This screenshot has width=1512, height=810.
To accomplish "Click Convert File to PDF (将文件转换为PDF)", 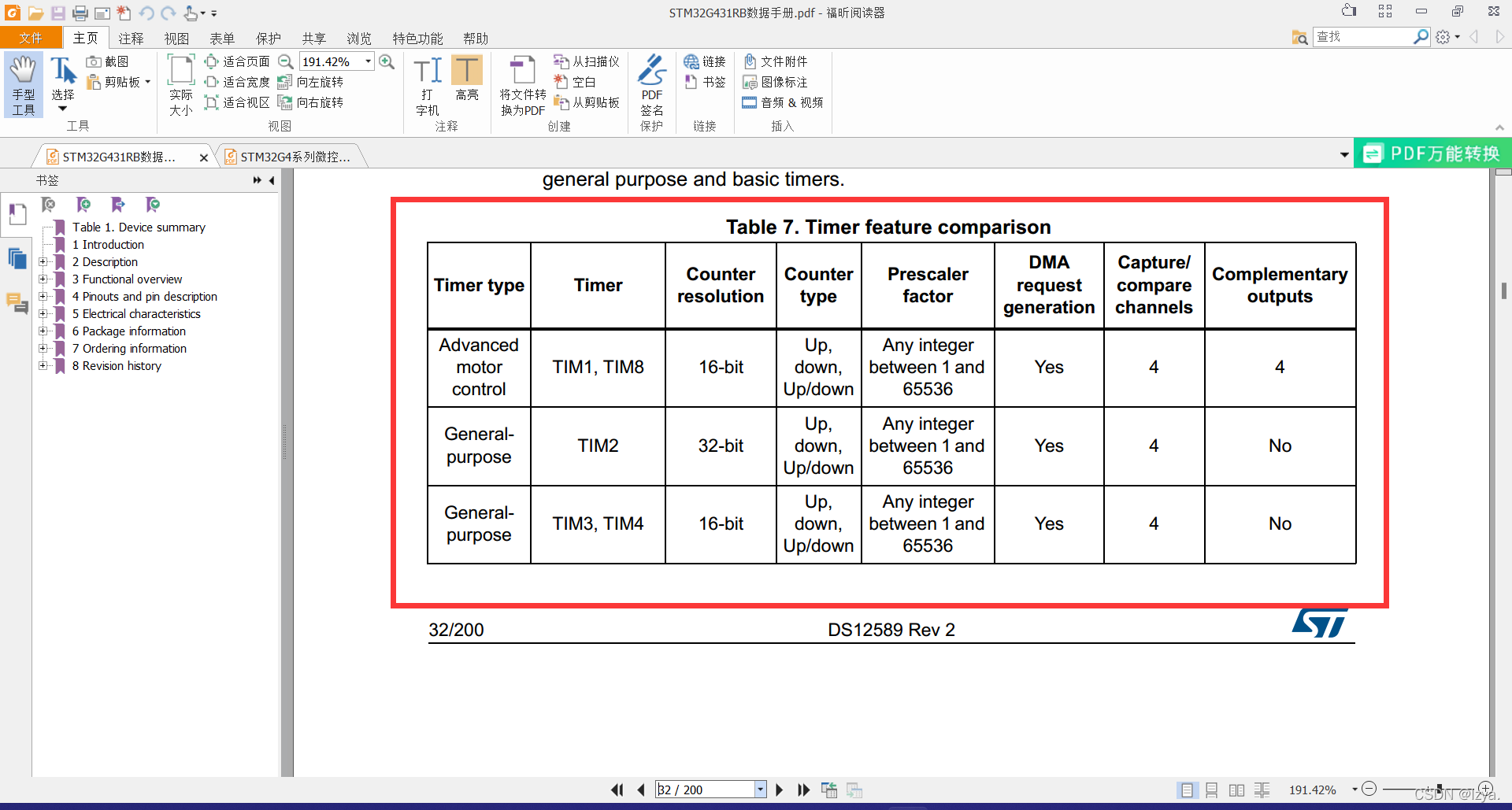I will [x=523, y=85].
